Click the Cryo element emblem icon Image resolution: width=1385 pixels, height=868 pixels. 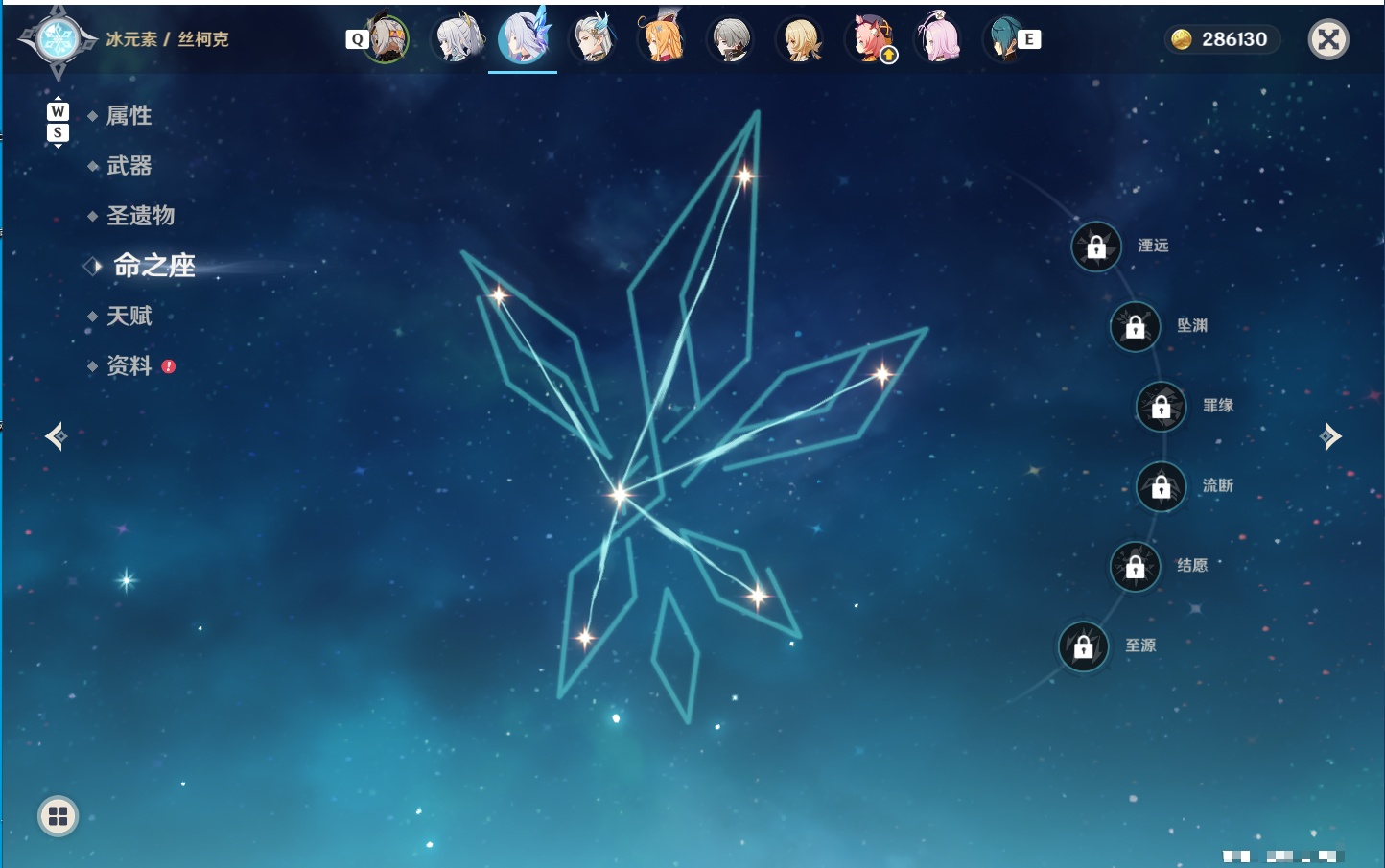click(58, 39)
